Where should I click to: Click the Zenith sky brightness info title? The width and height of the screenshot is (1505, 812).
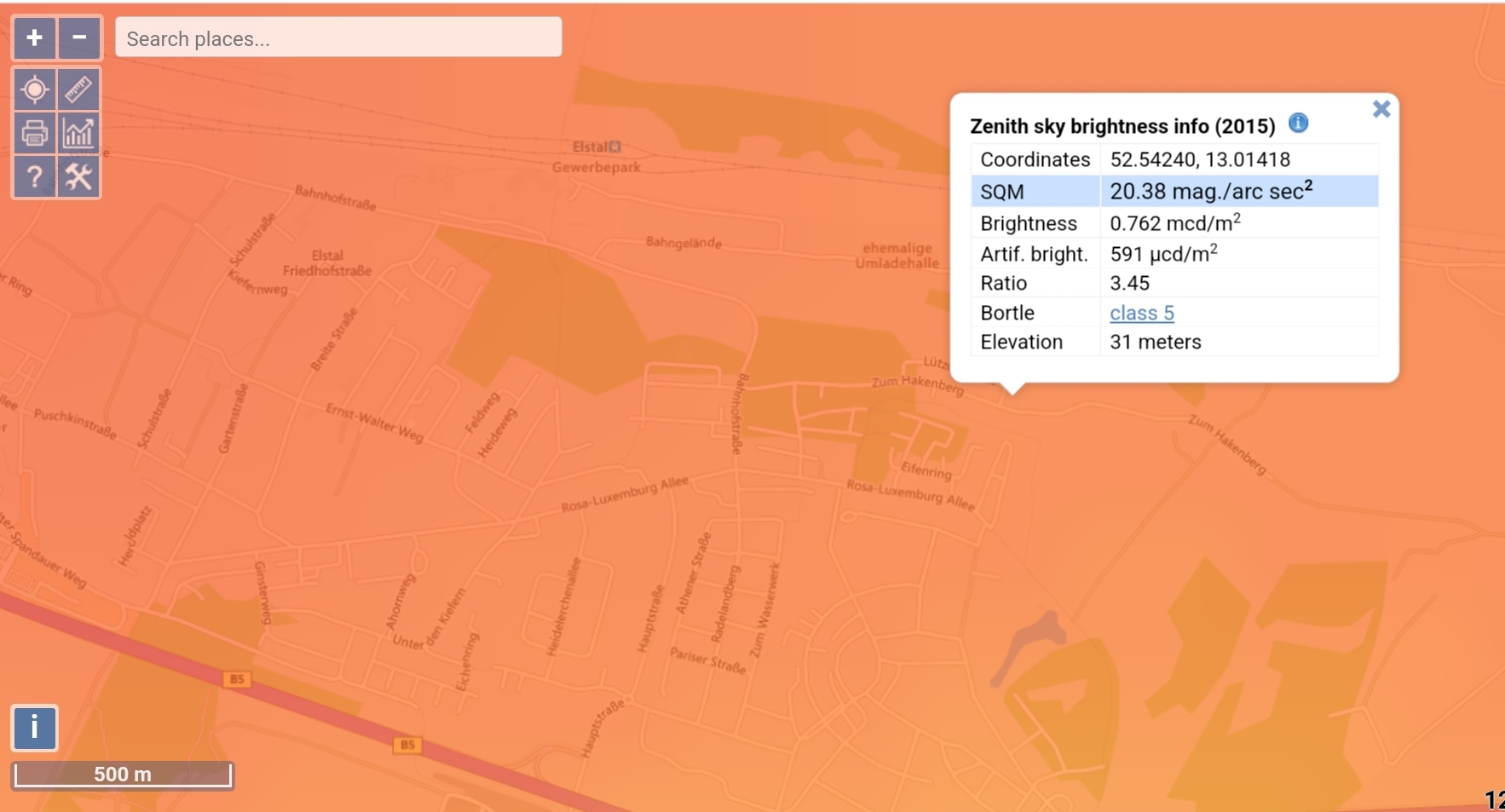click(1122, 126)
